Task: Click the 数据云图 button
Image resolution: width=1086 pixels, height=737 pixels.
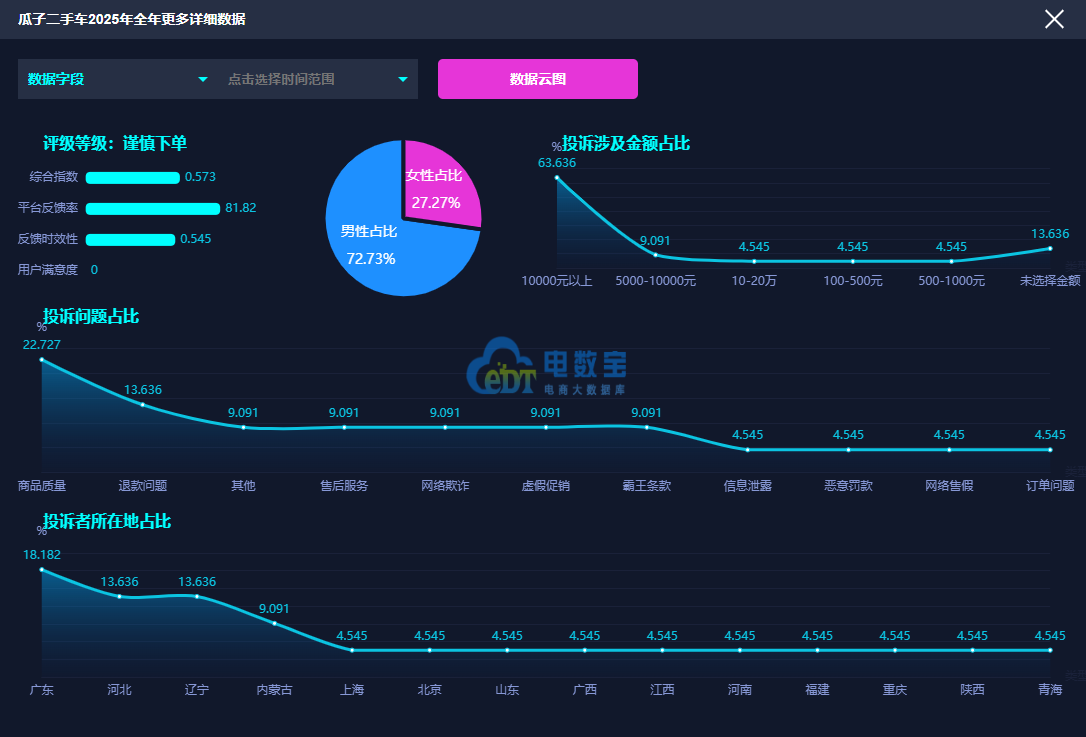Action: 538,79
